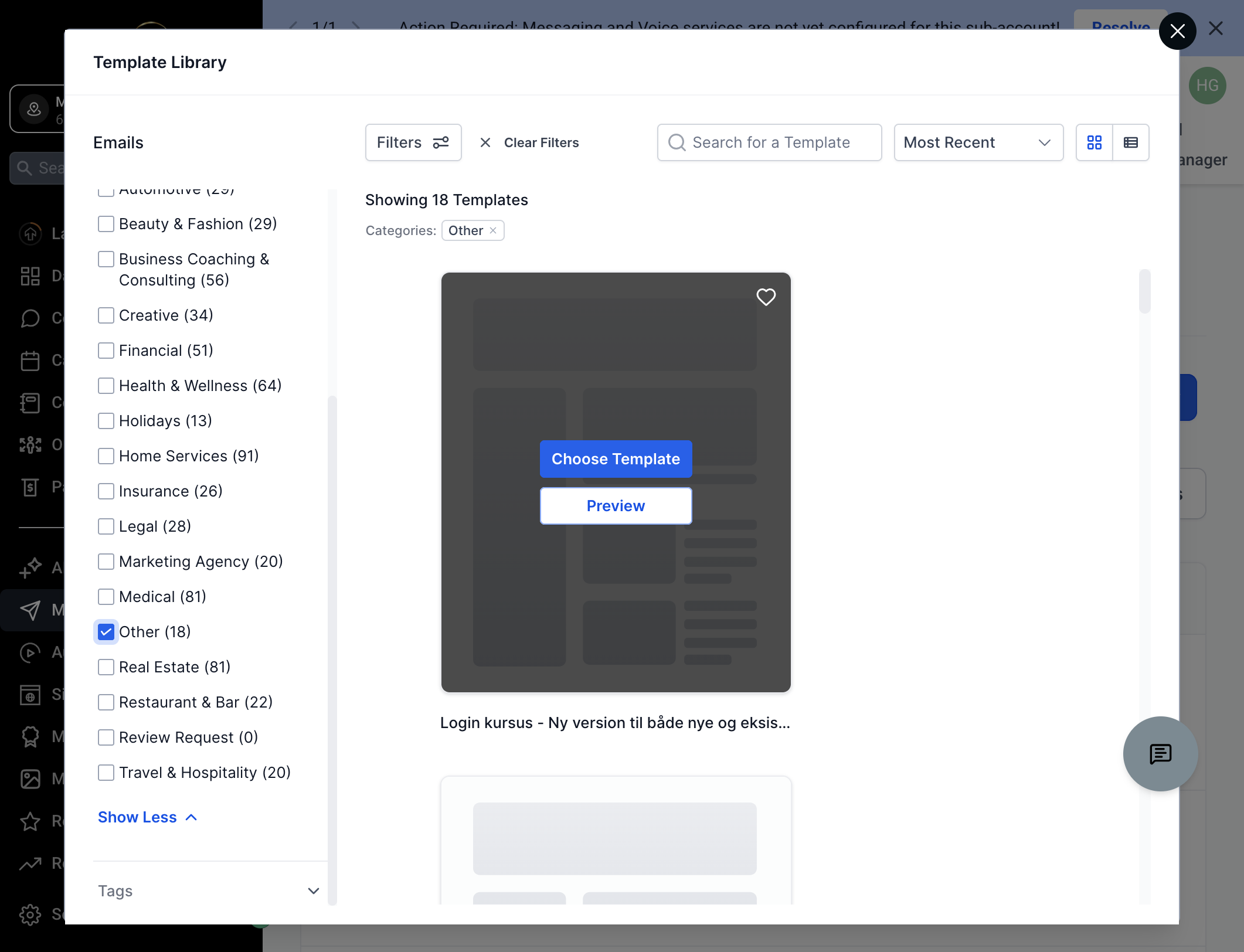The height and width of the screenshot is (952, 1244).
Task: Open the calendar icon in sidebar
Action: 30,360
